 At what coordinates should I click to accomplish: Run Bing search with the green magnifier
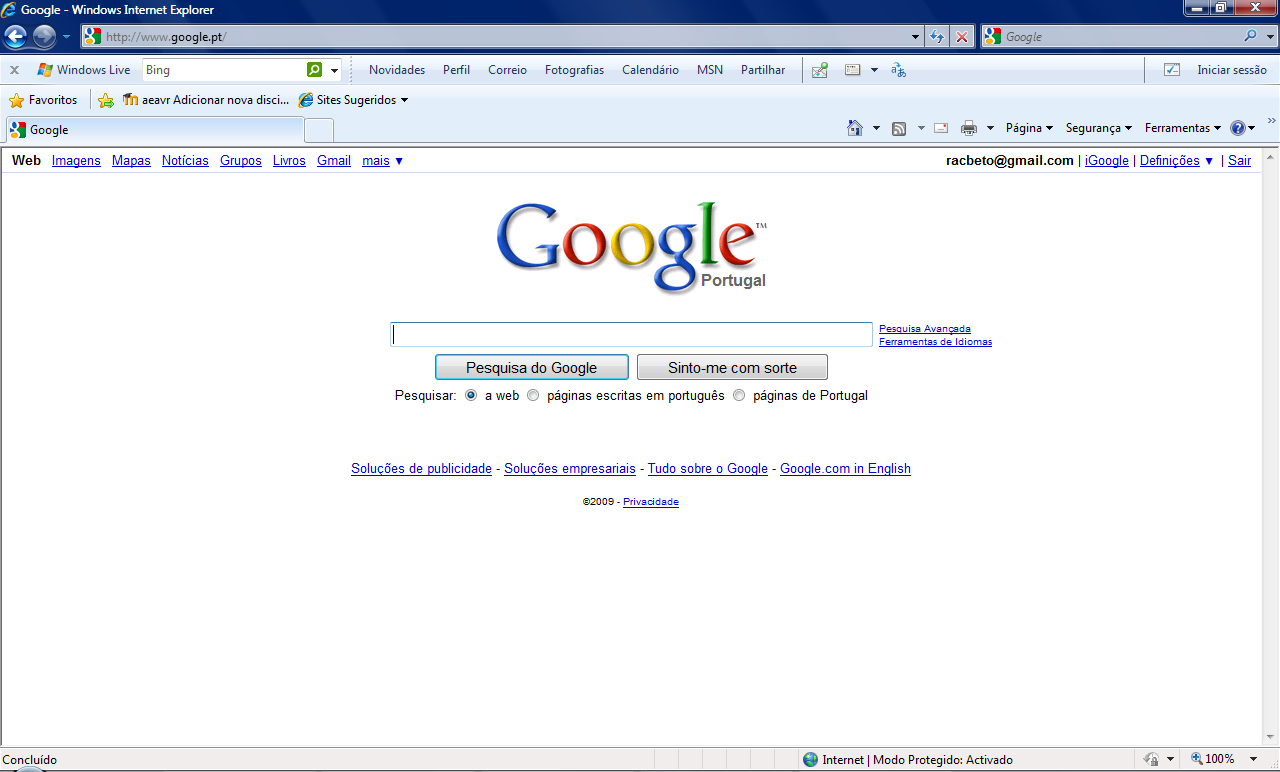pos(315,70)
